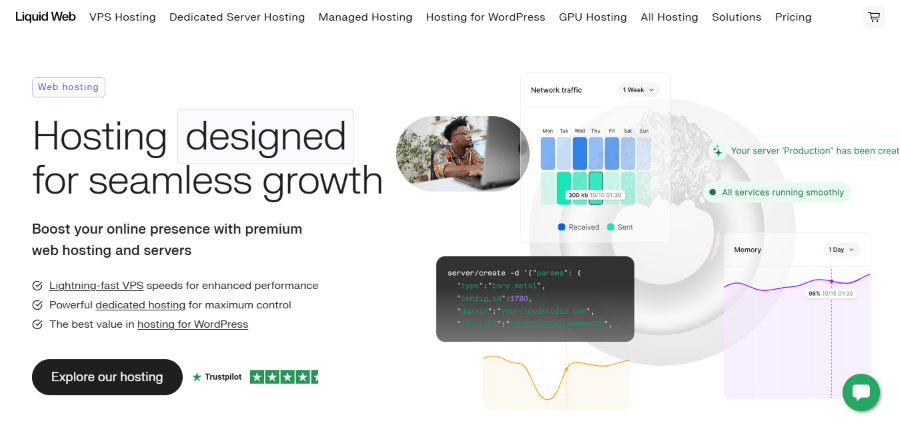Click the Explore our hosting button
The image size is (900, 432).
point(107,377)
